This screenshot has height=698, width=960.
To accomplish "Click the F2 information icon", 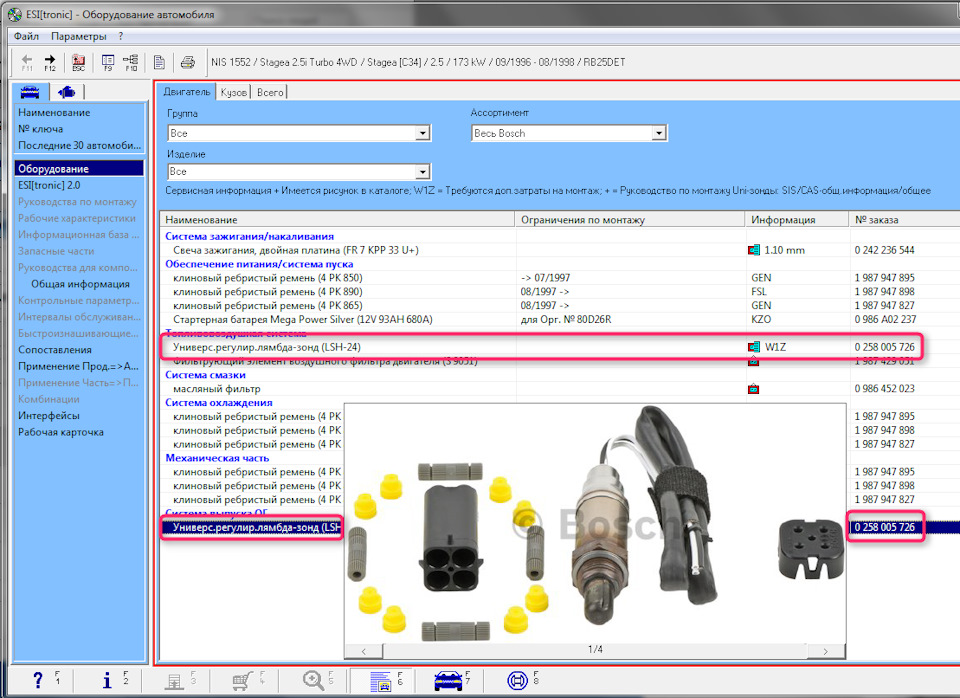I will [108, 680].
